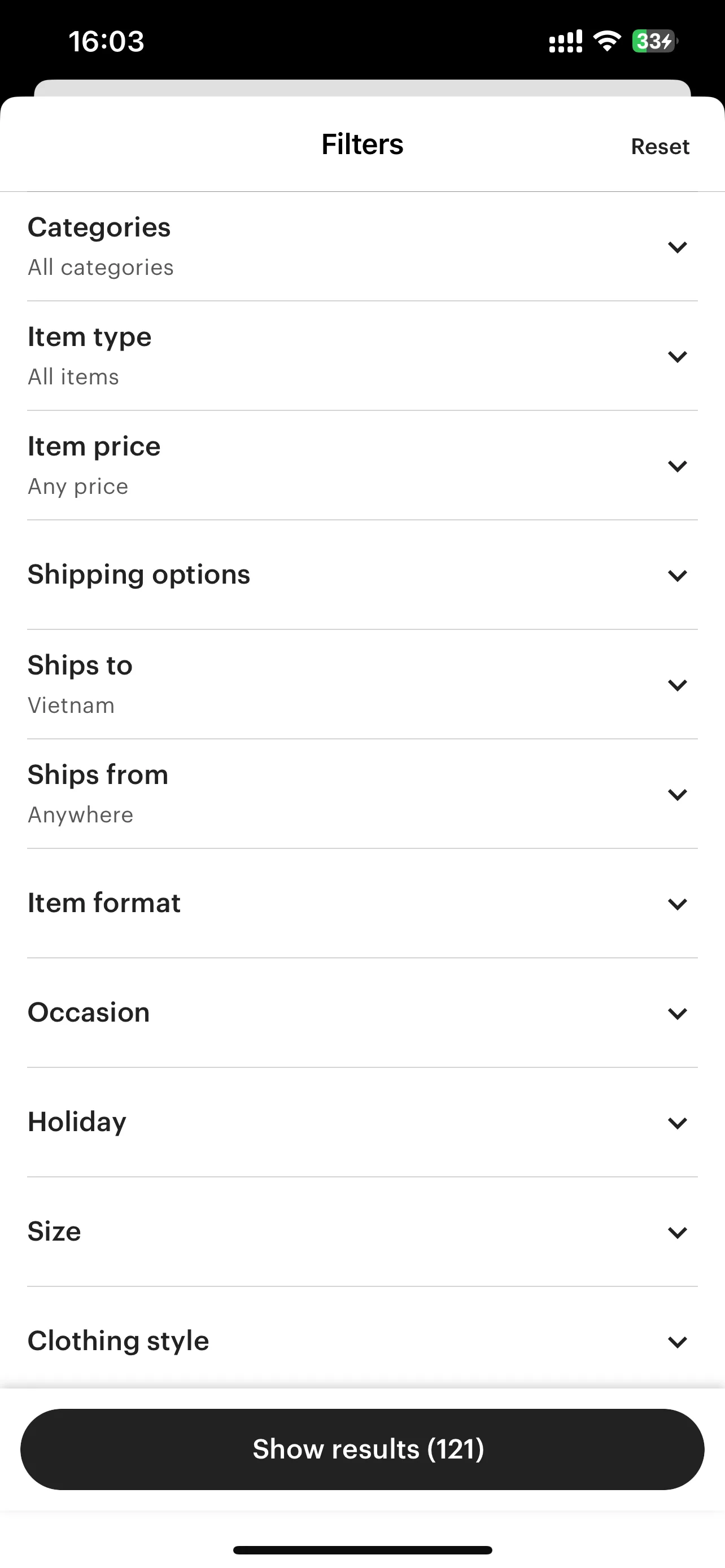
Task: Show results (121) button
Action: tap(362, 1449)
